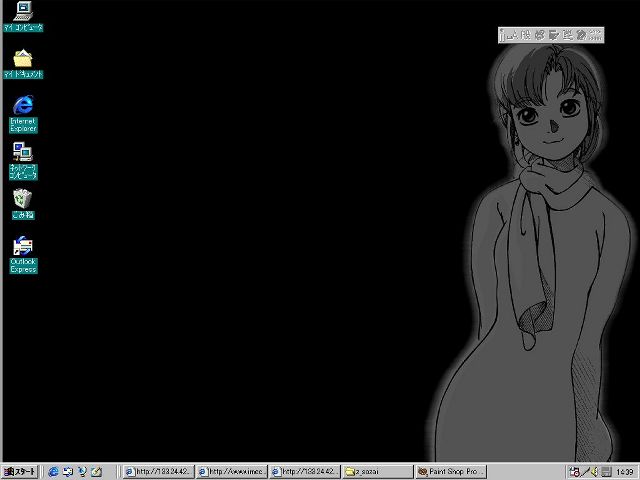
Task: Launch Outlook Express from the desktop
Action: click(23, 246)
